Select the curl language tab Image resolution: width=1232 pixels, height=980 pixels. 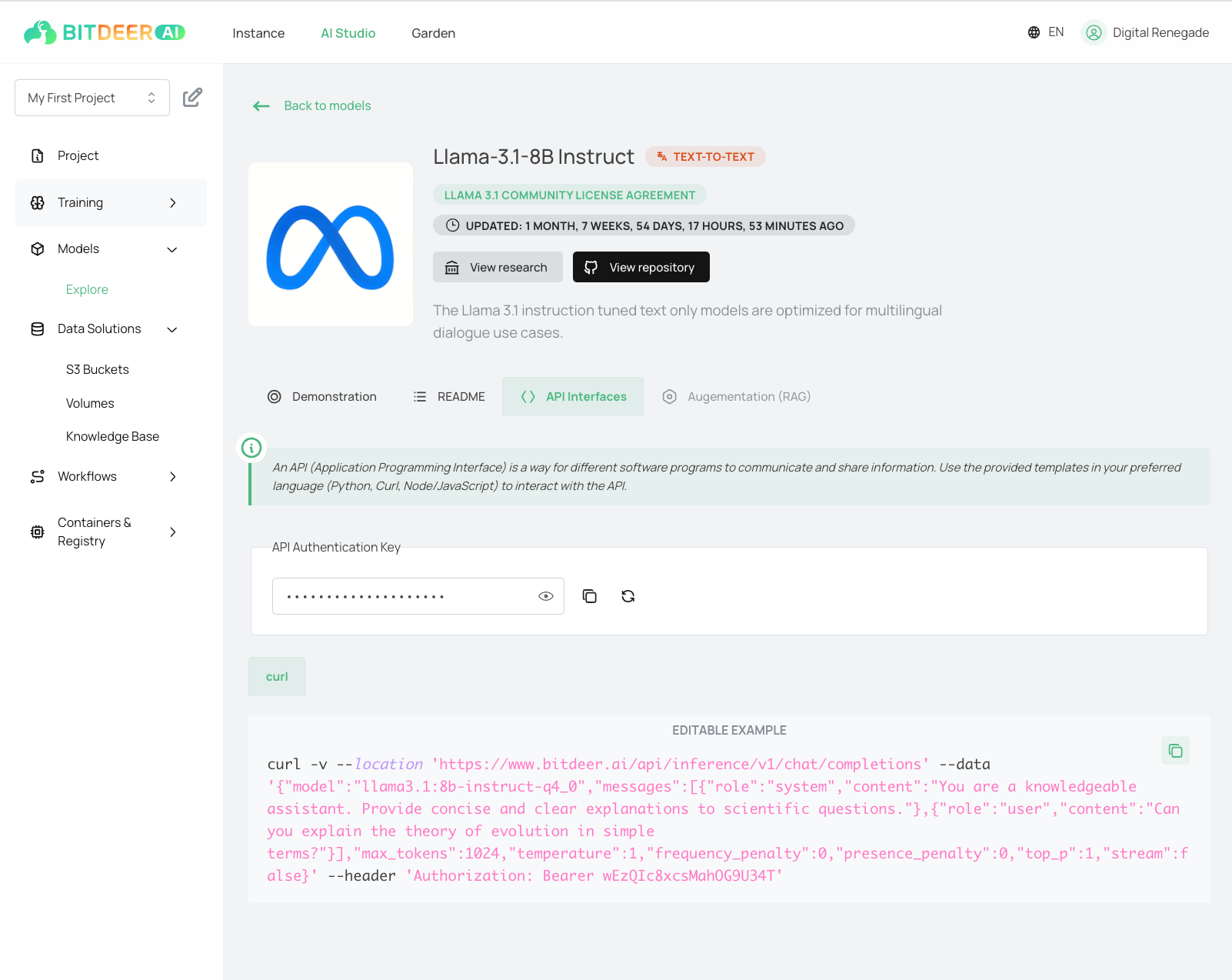point(277,676)
